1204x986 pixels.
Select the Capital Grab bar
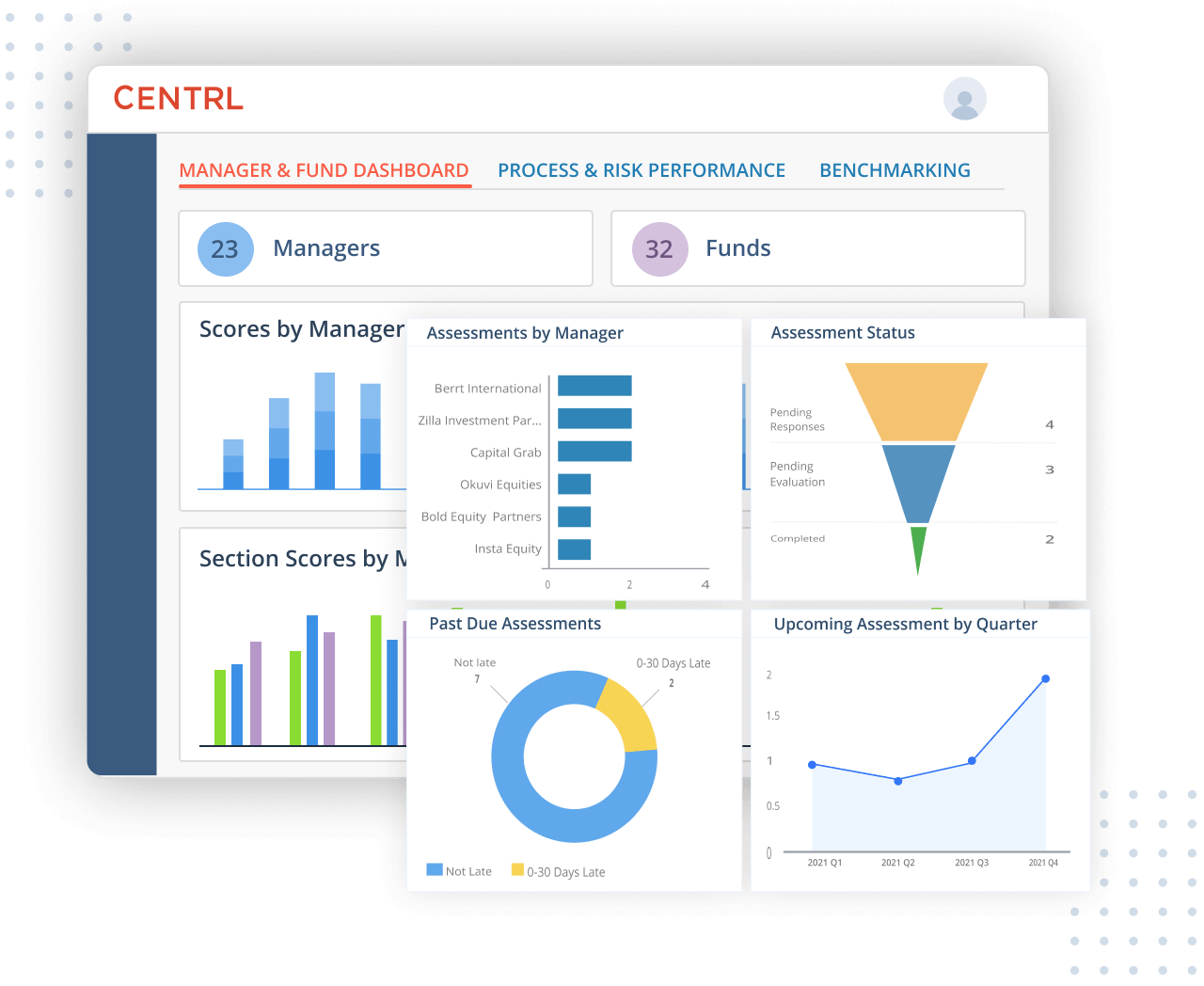coord(594,451)
